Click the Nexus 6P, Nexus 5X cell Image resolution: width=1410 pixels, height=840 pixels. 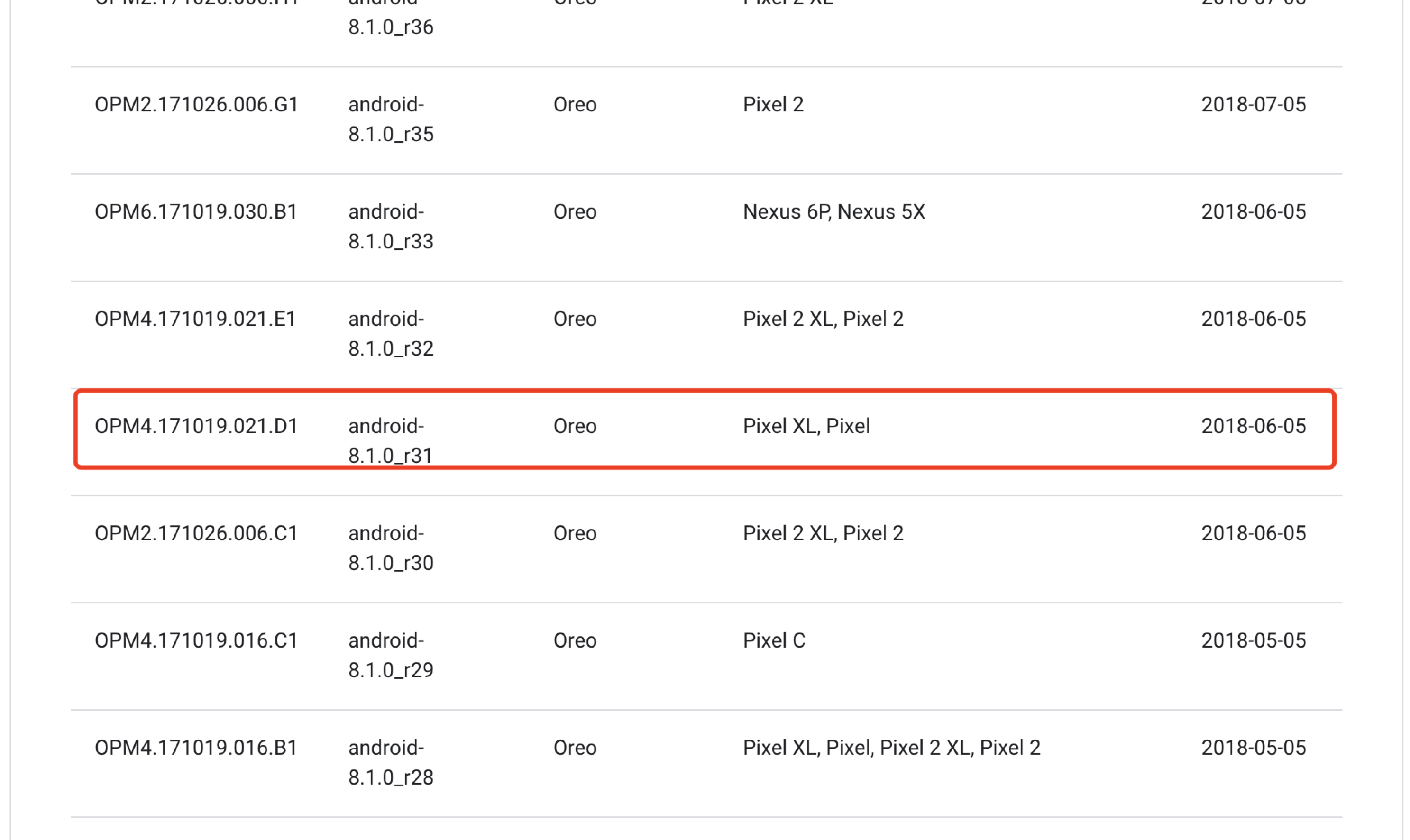click(x=834, y=212)
